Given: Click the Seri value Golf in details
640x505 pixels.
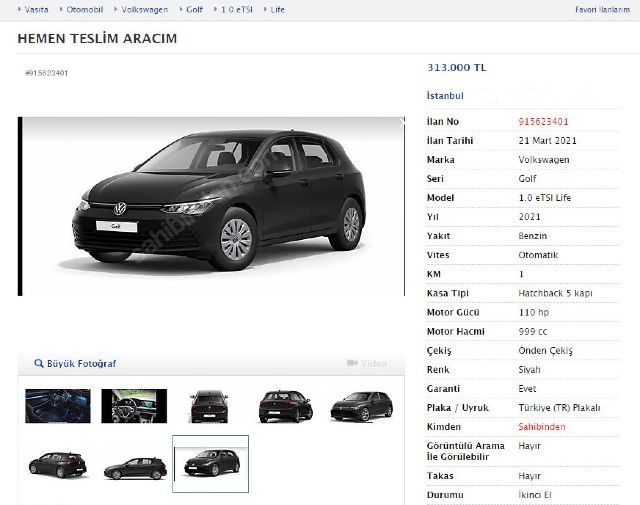Looking at the screenshot, I should point(527,178).
